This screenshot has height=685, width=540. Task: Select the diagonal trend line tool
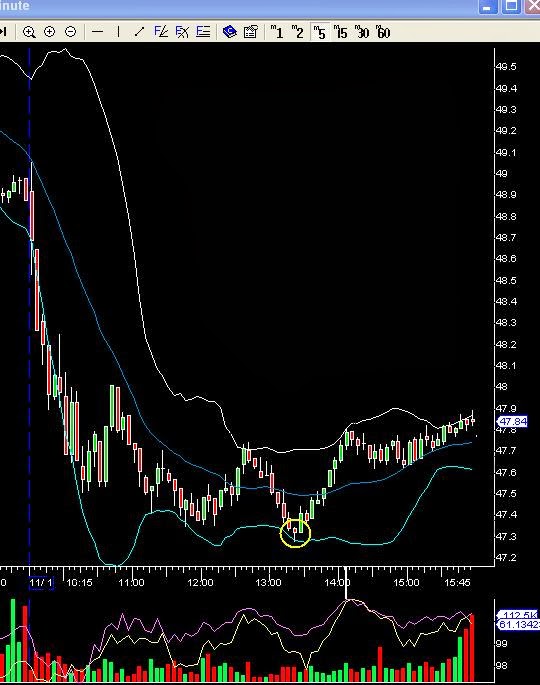click(139, 32)
